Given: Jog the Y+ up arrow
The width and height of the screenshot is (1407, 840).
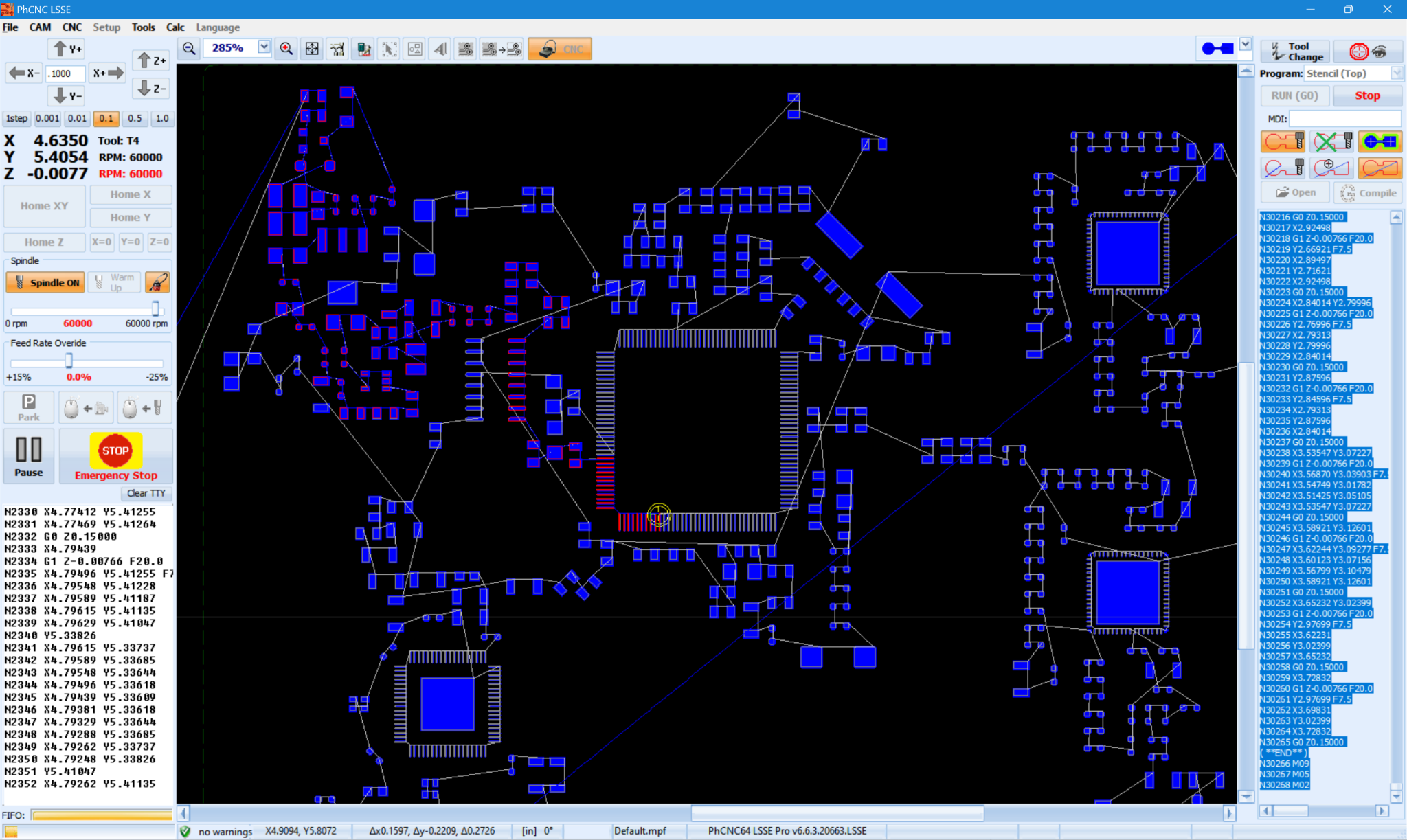Looking at the screenshot, I should point(67,49).
